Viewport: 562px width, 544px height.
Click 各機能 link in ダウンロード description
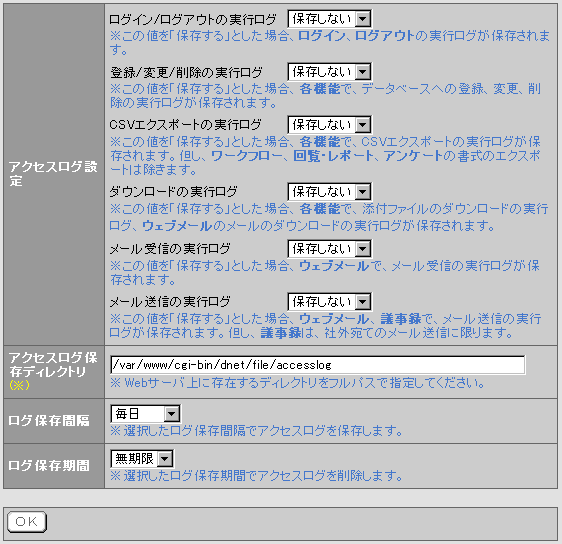tap(320, 209)
